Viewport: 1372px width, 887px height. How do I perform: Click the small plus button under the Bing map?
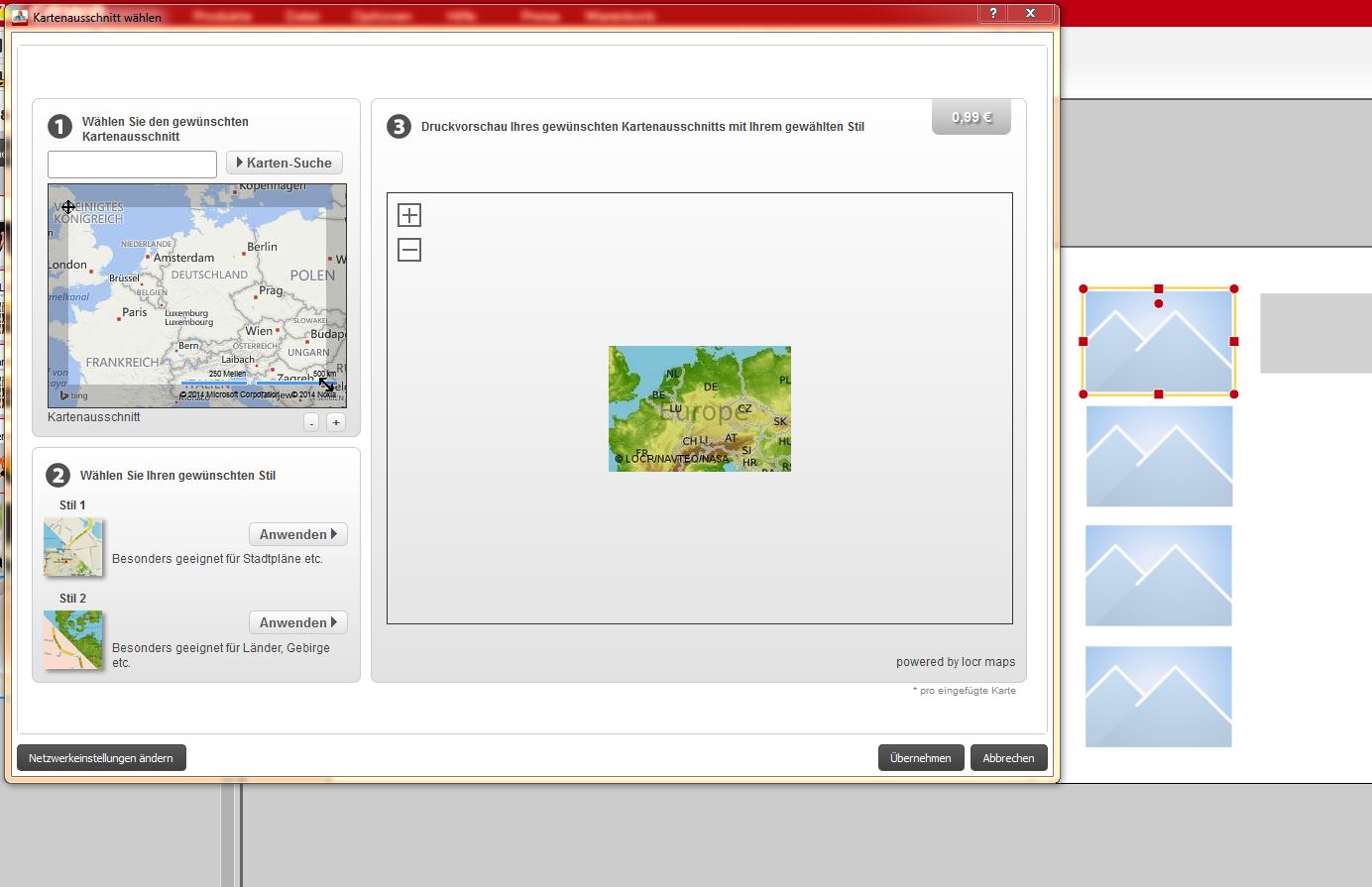pyautogui.click(x=336, y=422)
